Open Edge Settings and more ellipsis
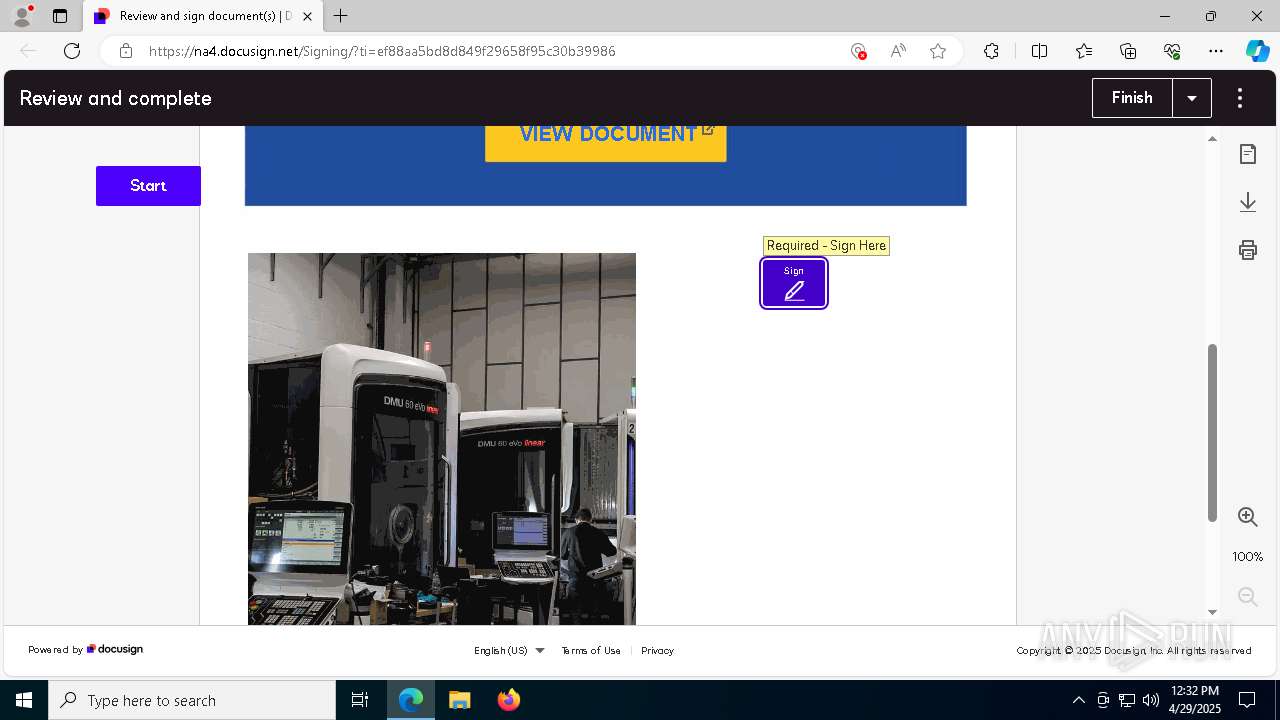This screenshot has height=720, width=1280. tap(1216, 51)
